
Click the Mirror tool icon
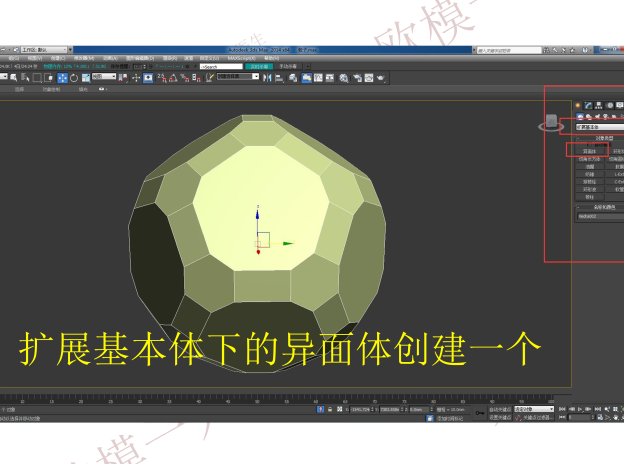point(267,78)
